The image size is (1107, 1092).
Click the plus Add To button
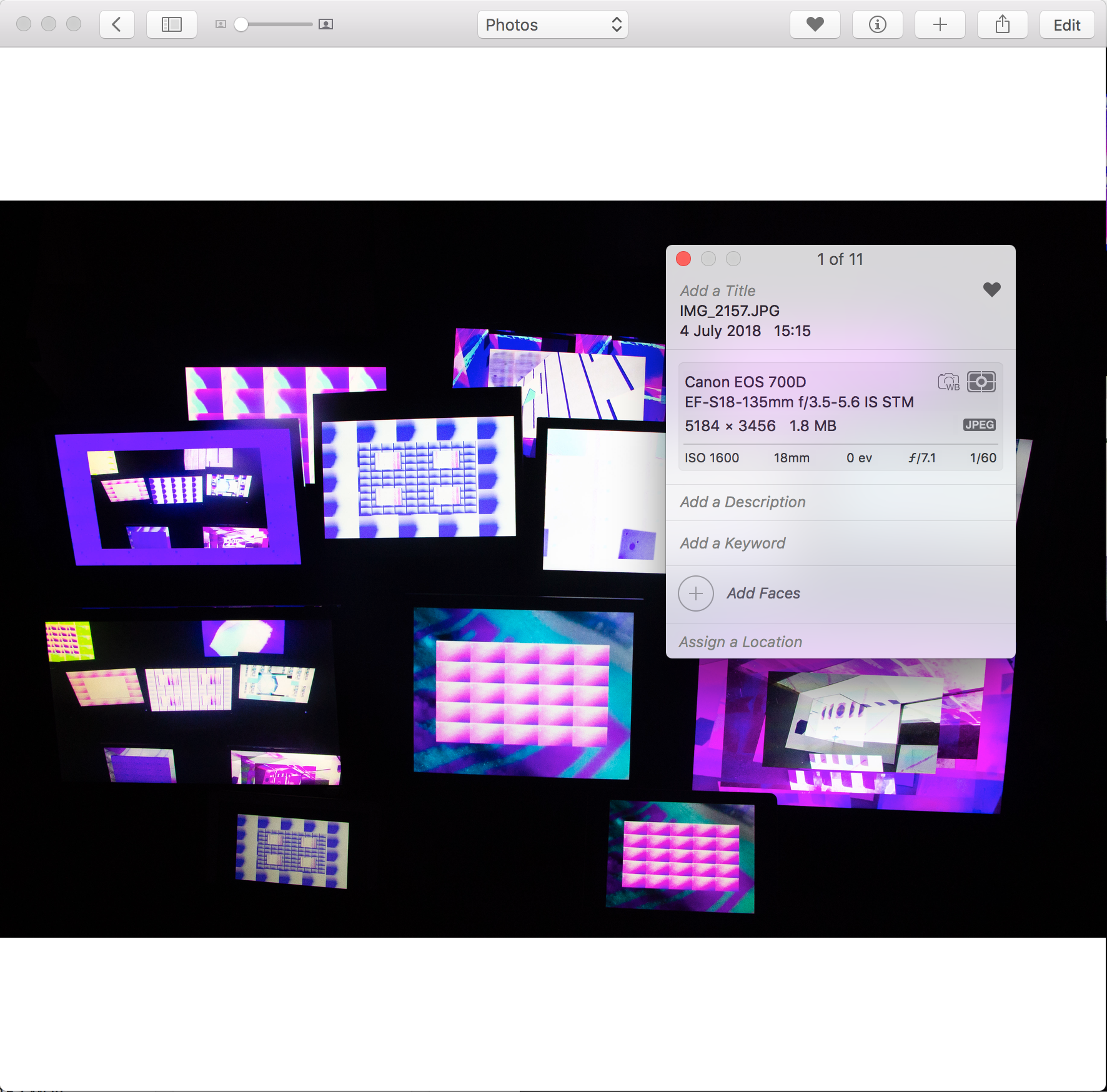(x=940, y=24)
